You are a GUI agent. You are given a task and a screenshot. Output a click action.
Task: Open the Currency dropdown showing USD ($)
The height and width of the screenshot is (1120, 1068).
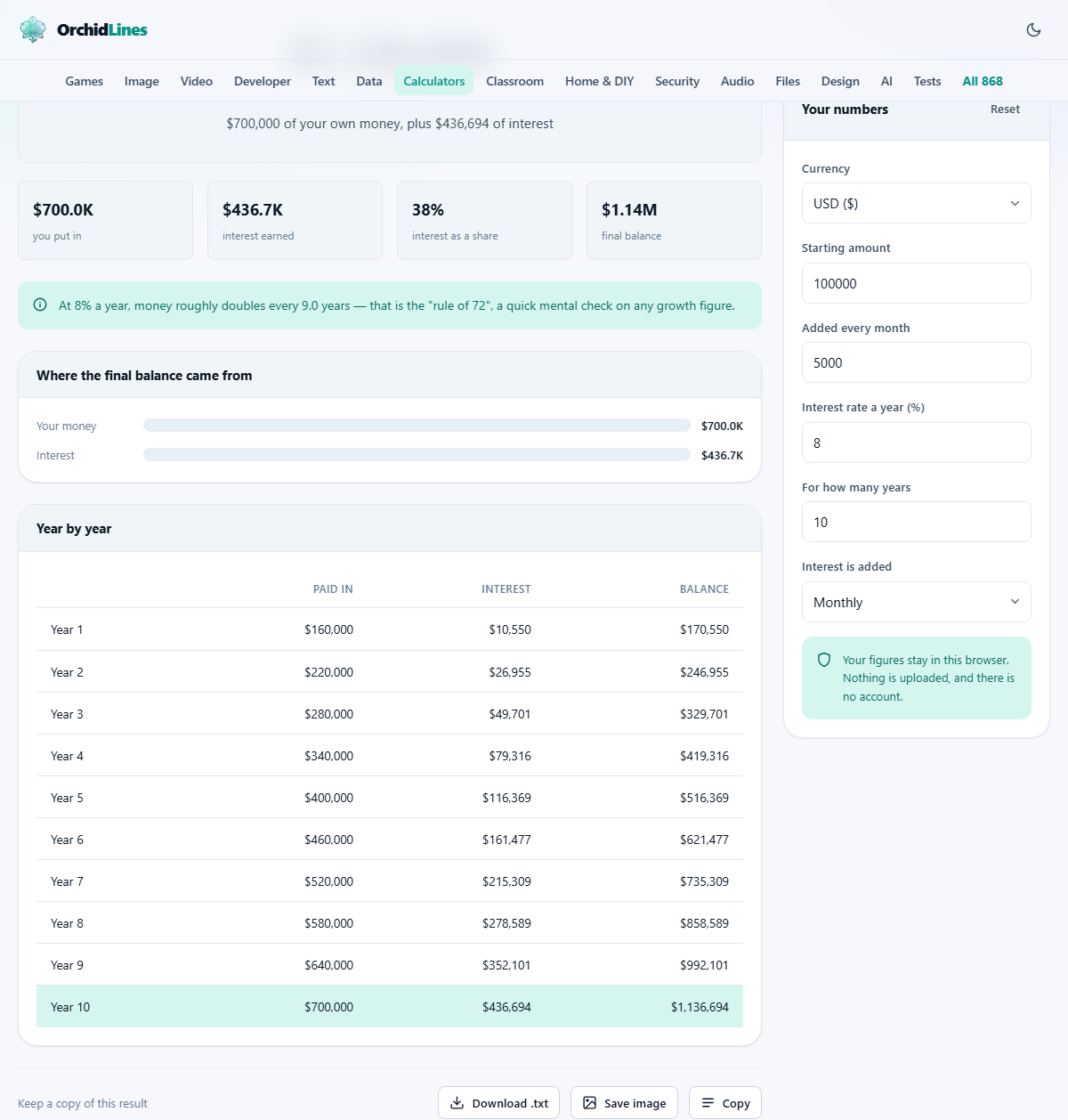point(916,203)
